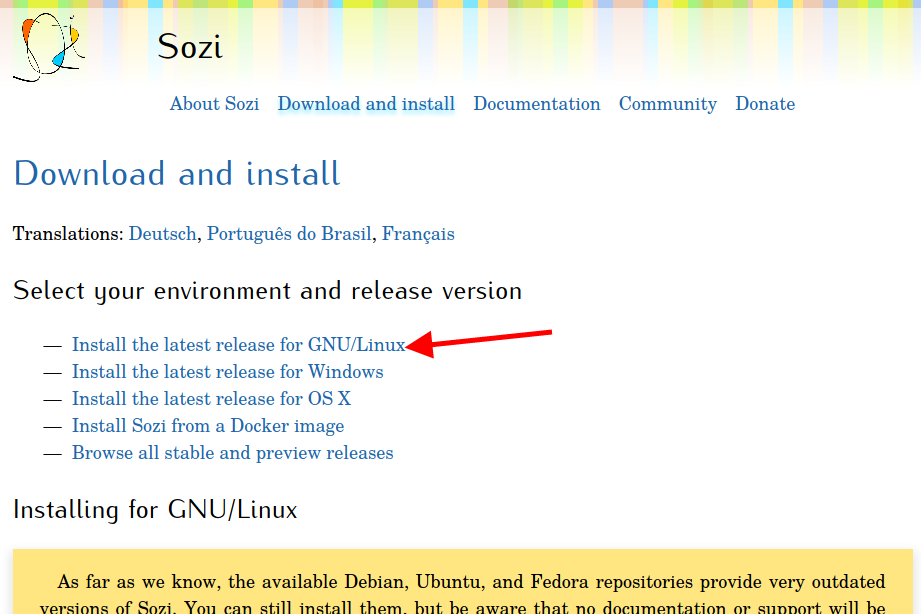Click the Installing for GNU/Linux heading

(x=155, y=509)
